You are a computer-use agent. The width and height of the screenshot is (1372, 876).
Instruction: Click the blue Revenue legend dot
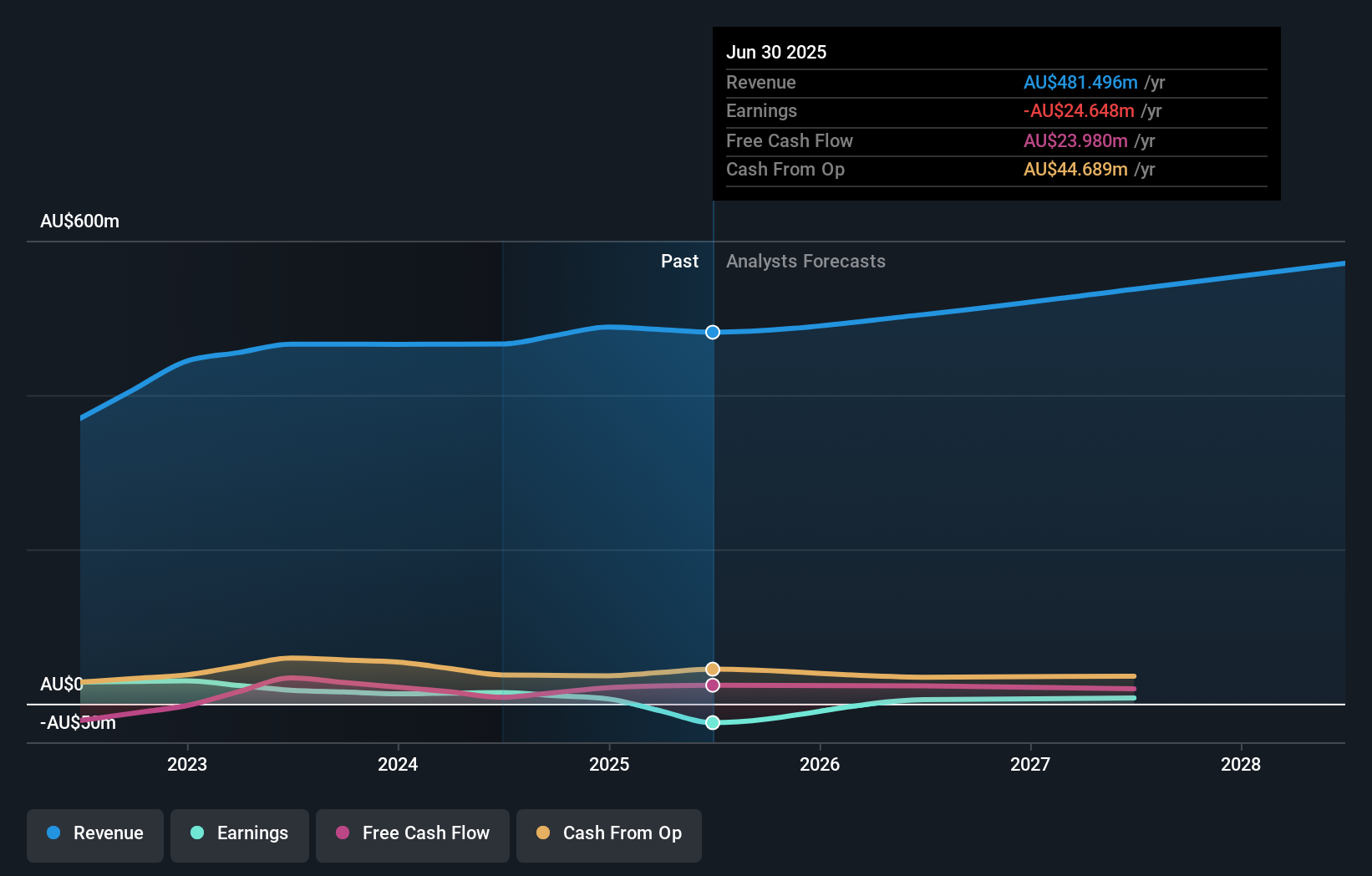click(54, 833)
